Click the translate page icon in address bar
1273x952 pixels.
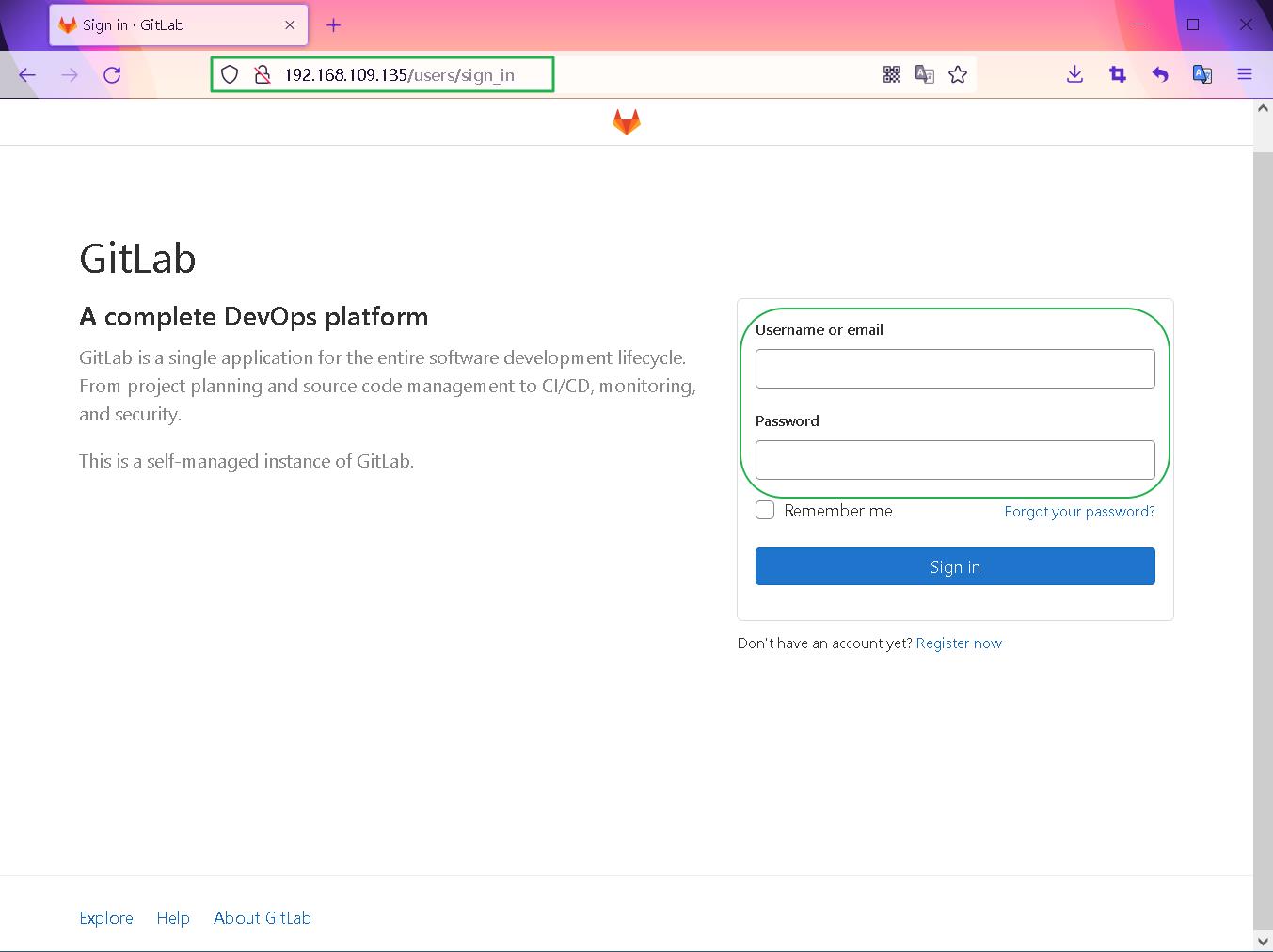[925, 74]
